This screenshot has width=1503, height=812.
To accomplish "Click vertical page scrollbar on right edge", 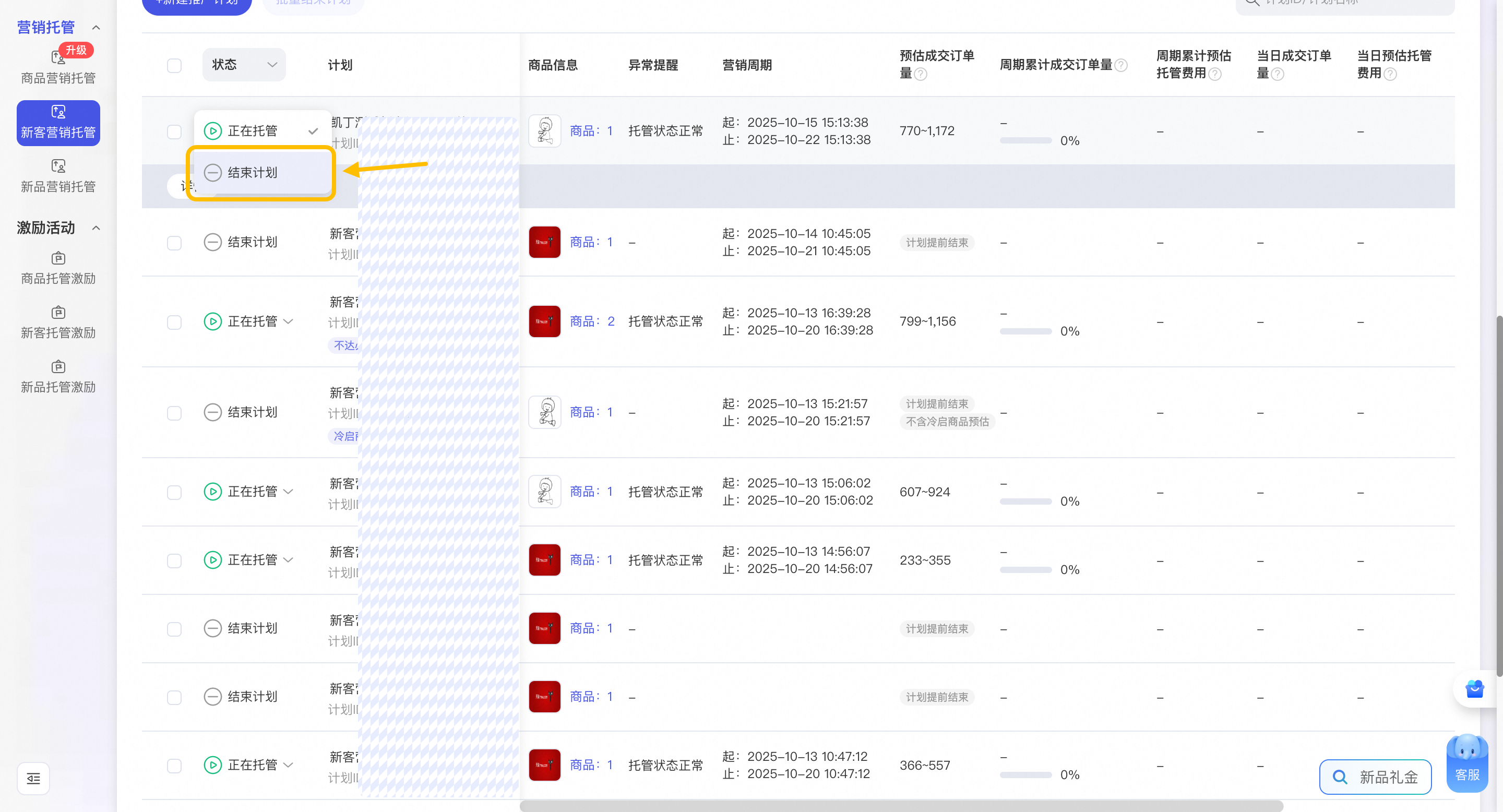I will pos(1499,496).
